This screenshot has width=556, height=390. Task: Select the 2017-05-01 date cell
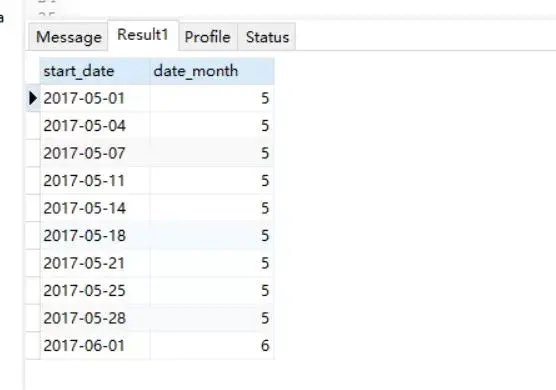pos(95,99)
